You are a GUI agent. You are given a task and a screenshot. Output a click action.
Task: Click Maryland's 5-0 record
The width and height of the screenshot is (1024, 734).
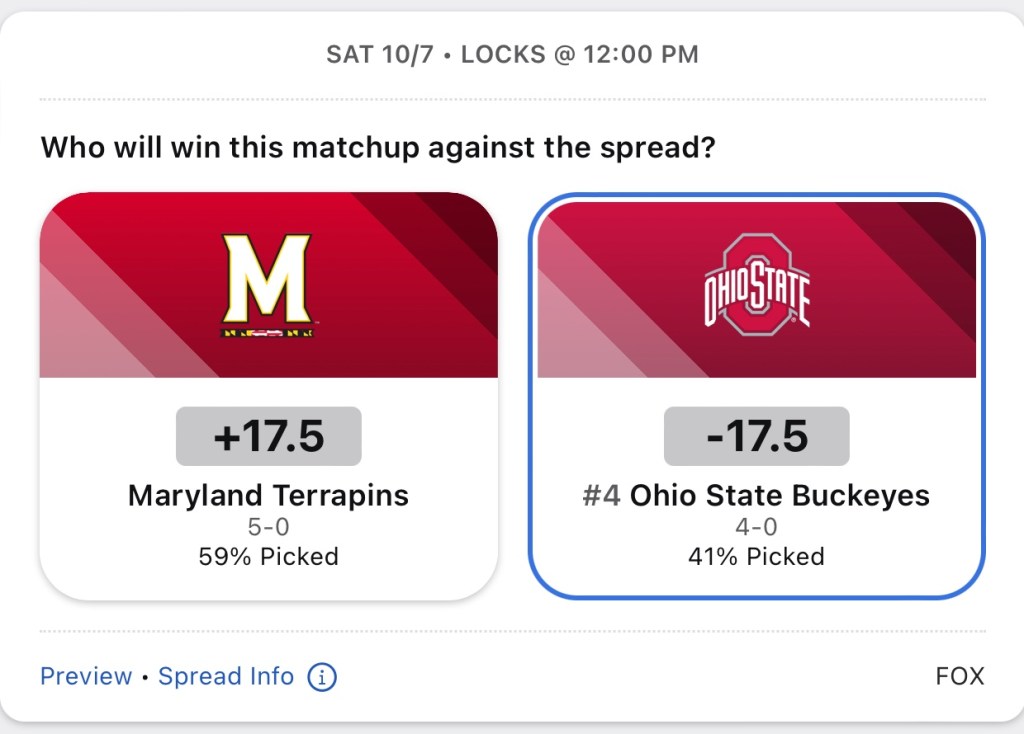click(268, 527)
